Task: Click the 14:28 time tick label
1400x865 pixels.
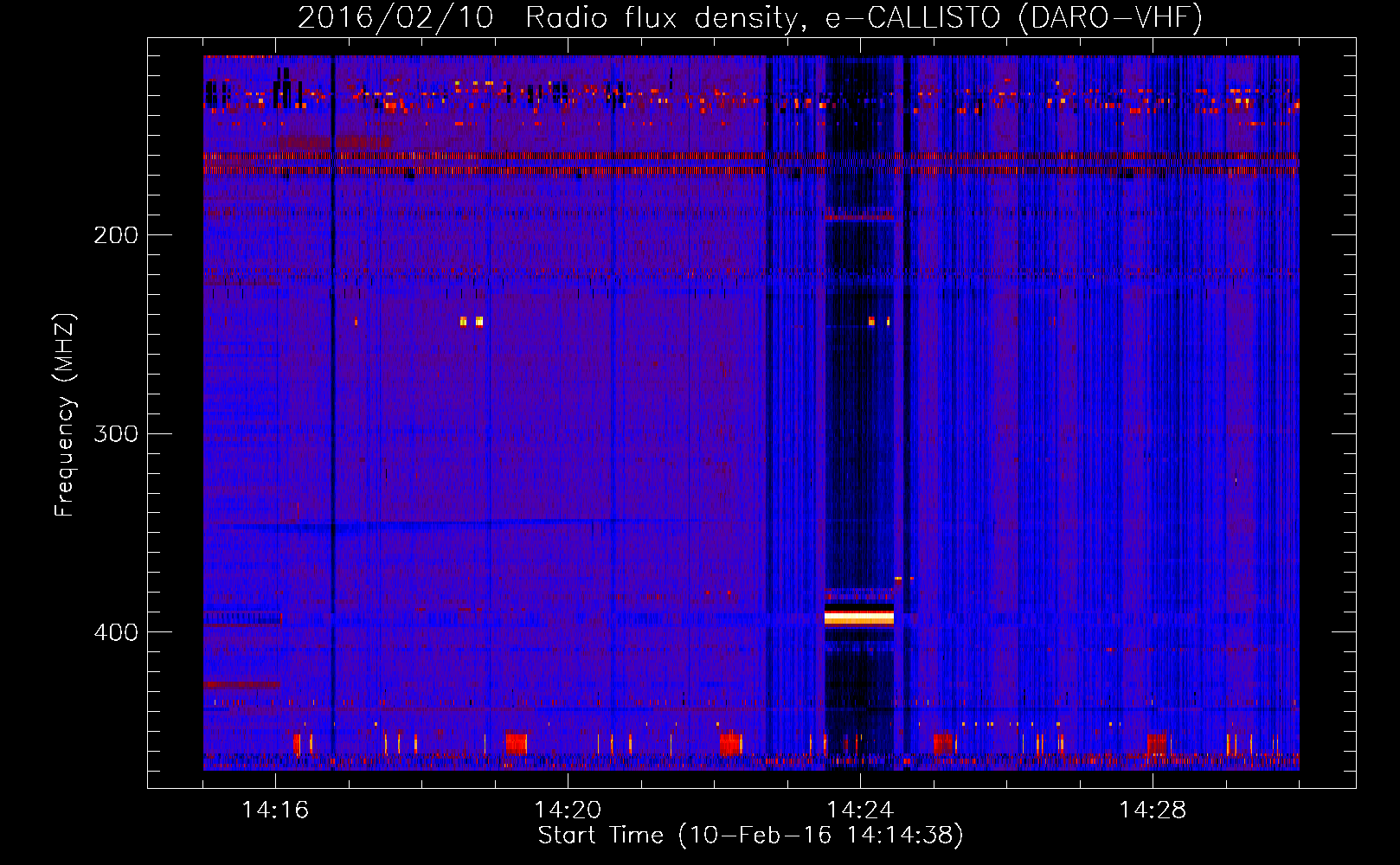Action: (1153, 810)
